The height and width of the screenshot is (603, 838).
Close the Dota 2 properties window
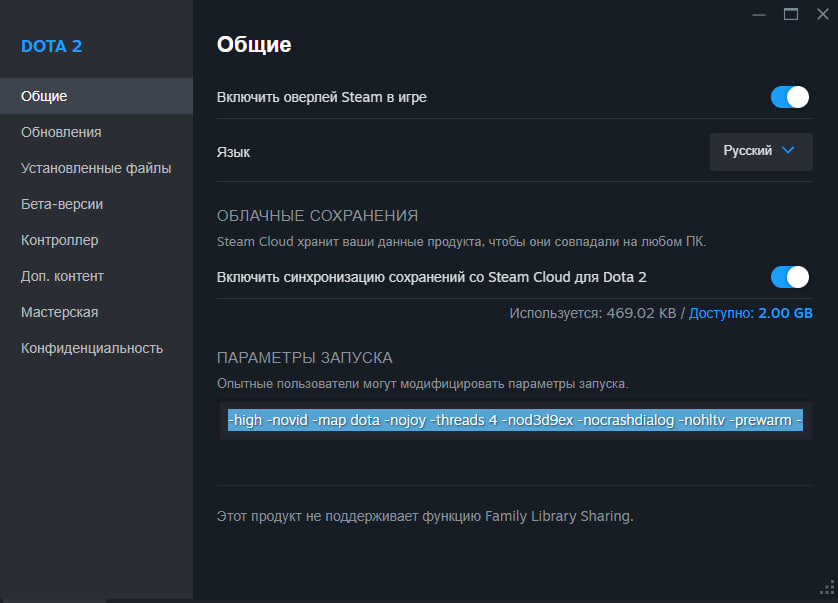(x=822, y=14)
